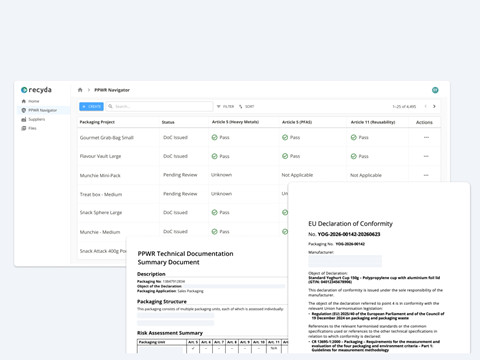Screen dimensions: 480x360
Task: Click the PPWR Technical Documentation Summary Document title
Action: click(185, 258)
